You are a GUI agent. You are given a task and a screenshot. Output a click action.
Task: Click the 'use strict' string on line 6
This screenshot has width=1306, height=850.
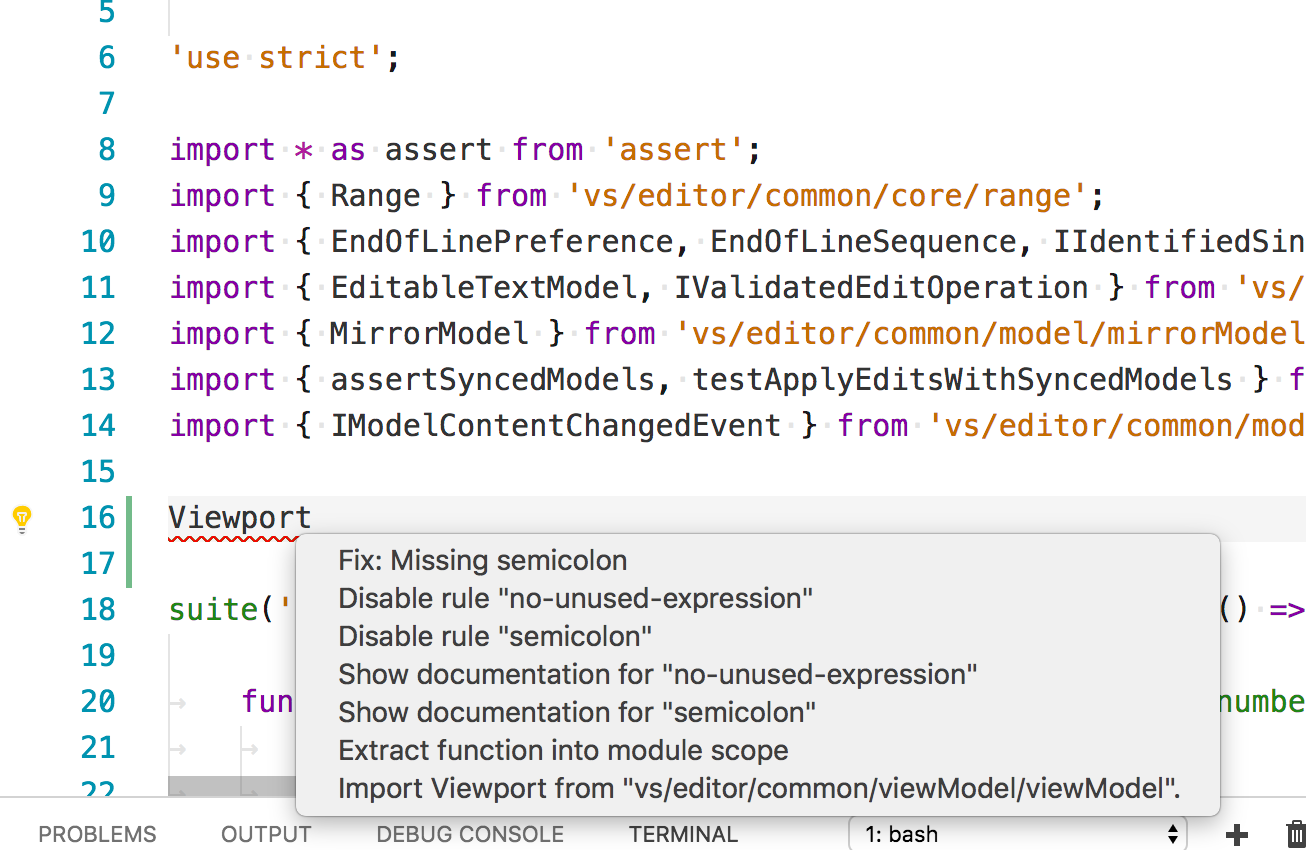tap(281, 57)
